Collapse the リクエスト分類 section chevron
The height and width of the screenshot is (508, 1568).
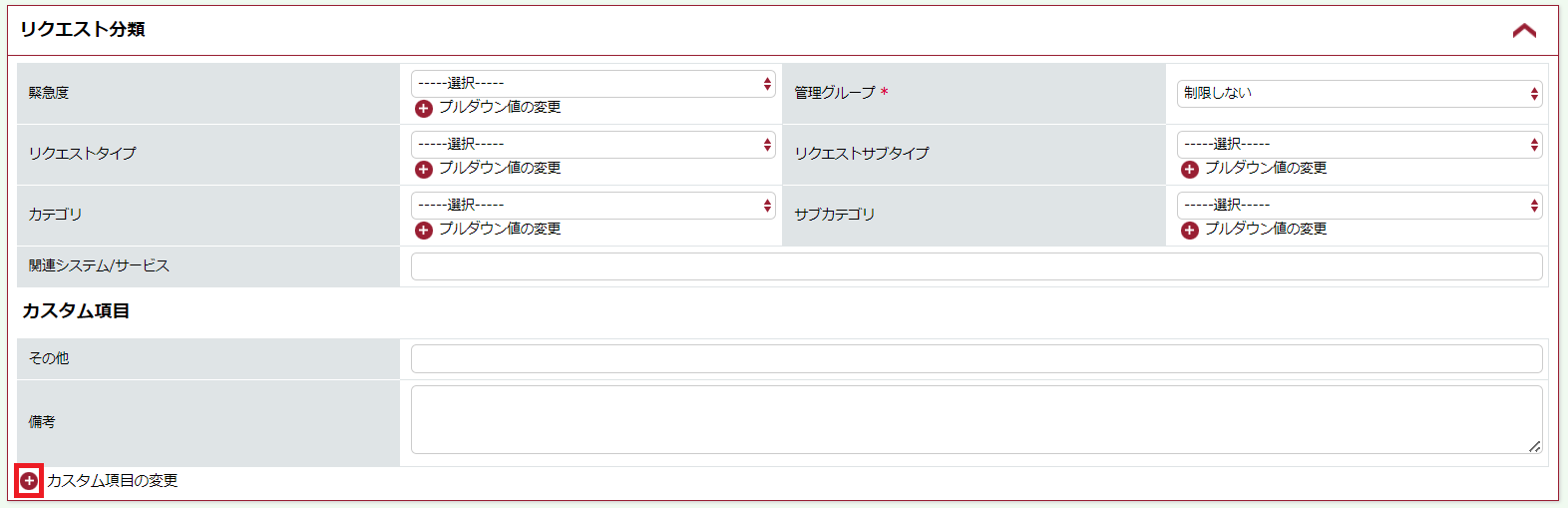(x=1524, y=31)
